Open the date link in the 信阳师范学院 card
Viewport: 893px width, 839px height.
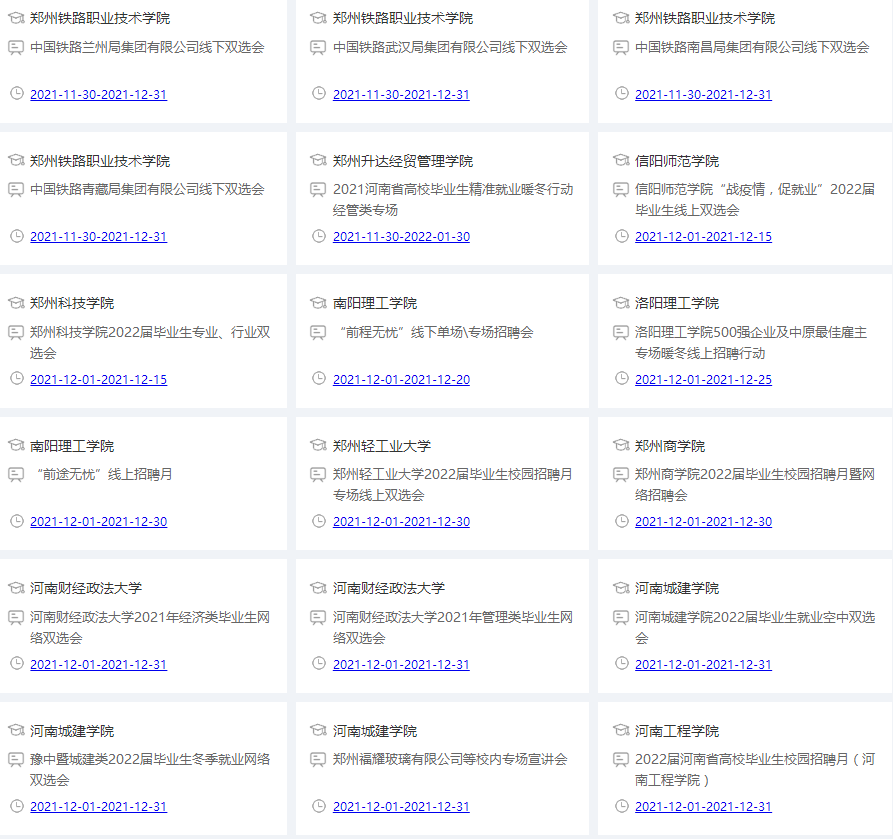click(703, 237)
